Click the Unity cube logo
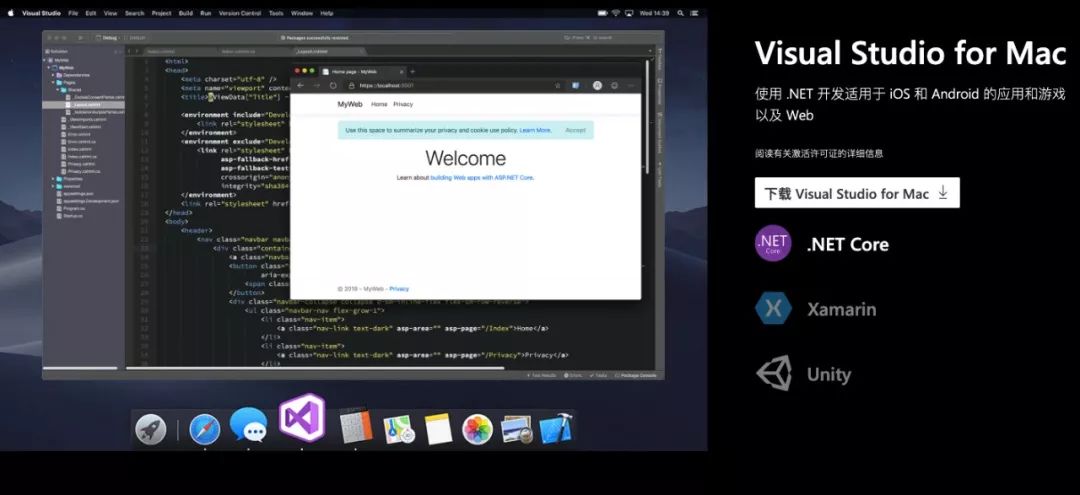 773,375
